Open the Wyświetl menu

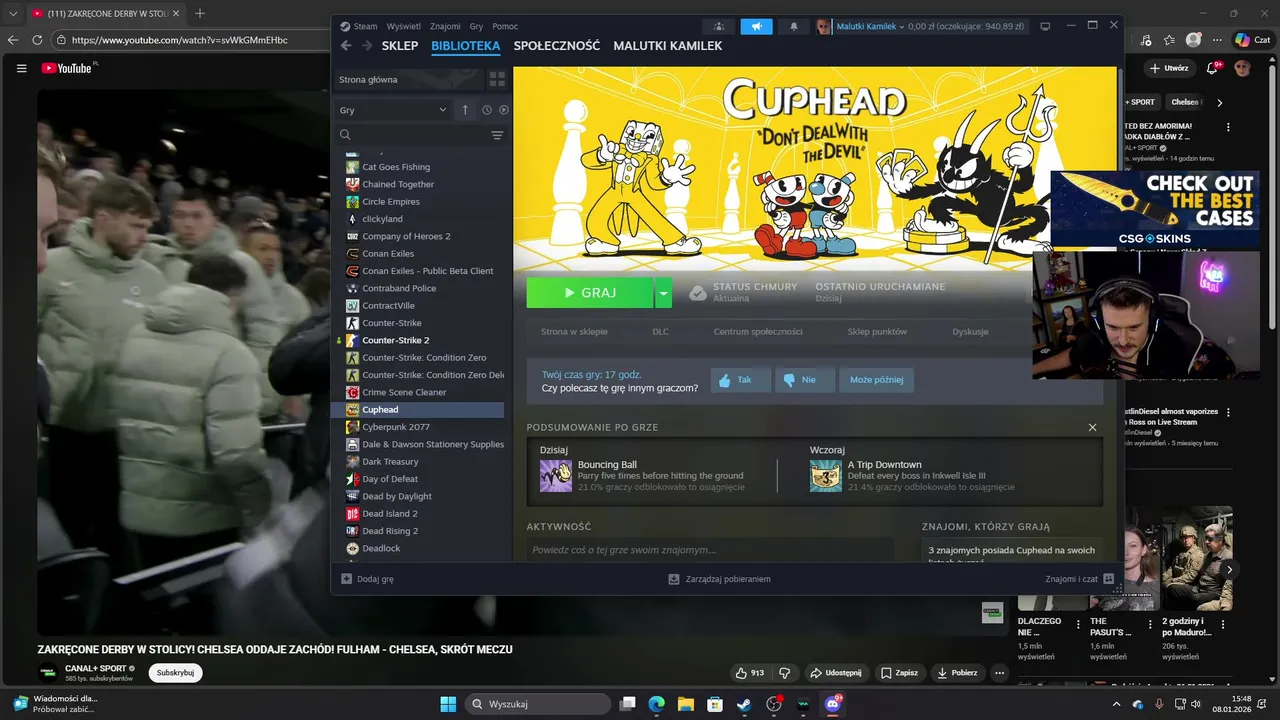click(x=403, y=27)
